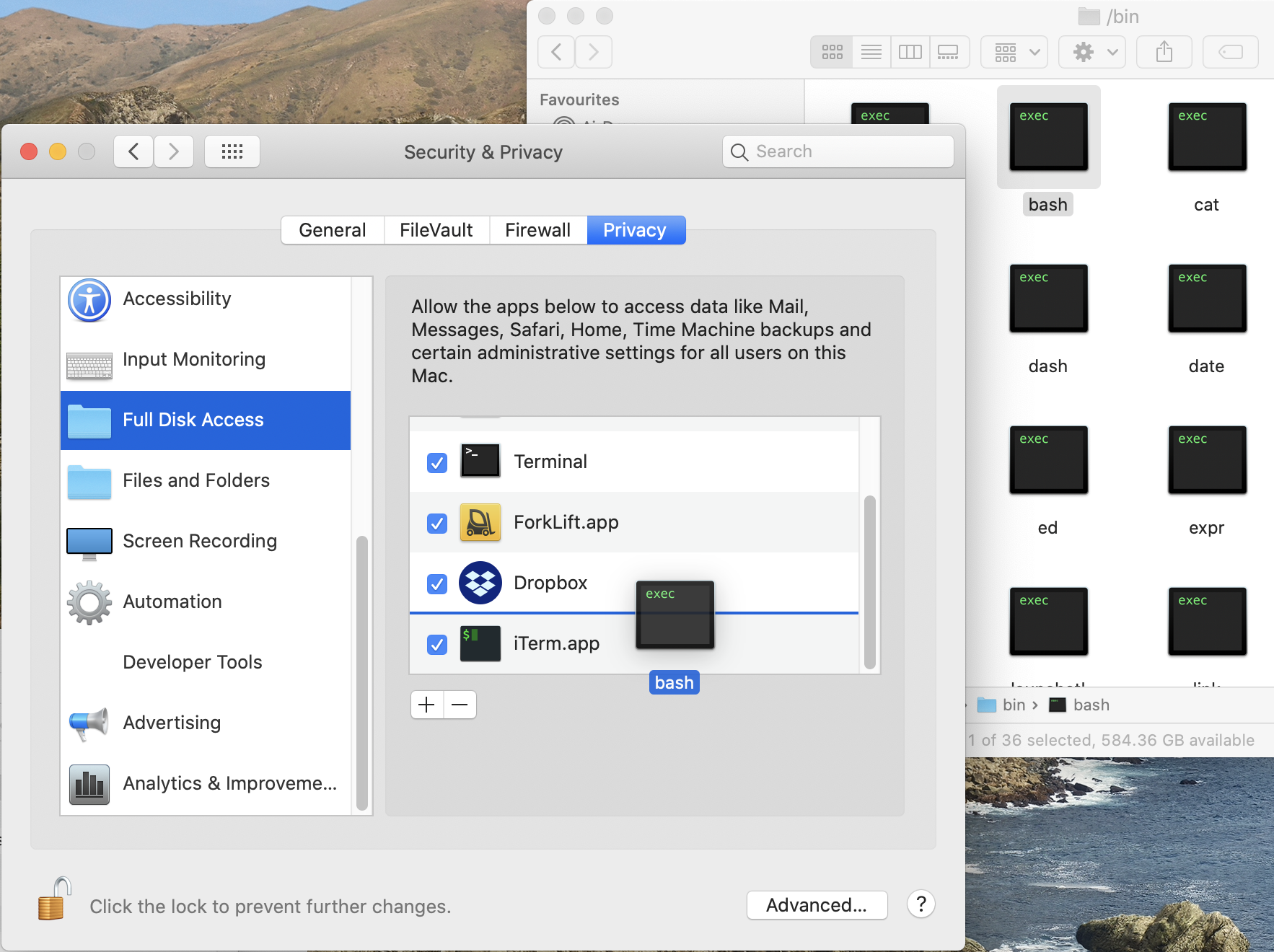Go back in System Preferences

[133, 151]
